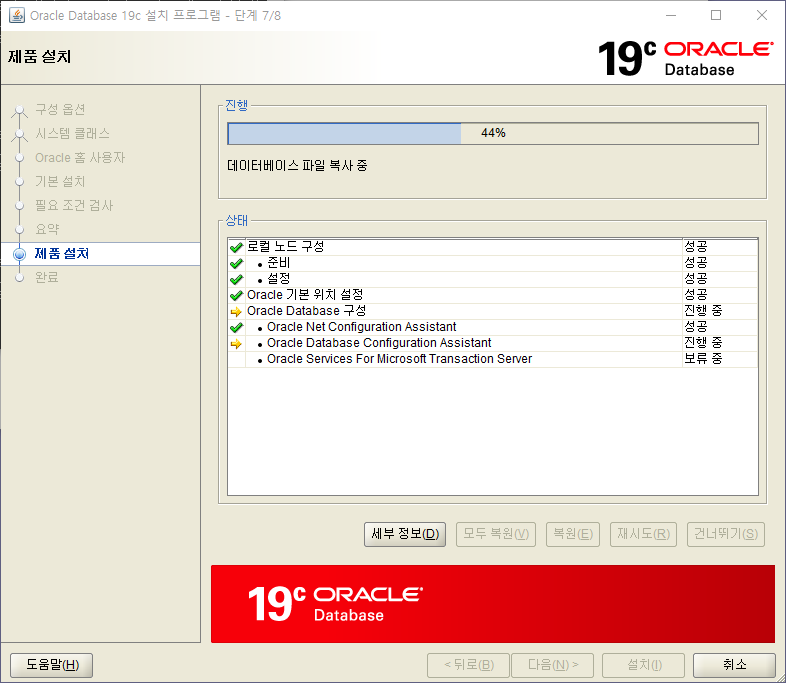Click yellow arrow beside Oracle Database Configuration Assistant
This screenshot has height=683, width=786.
pyautogui.click(x=236, y=344)
